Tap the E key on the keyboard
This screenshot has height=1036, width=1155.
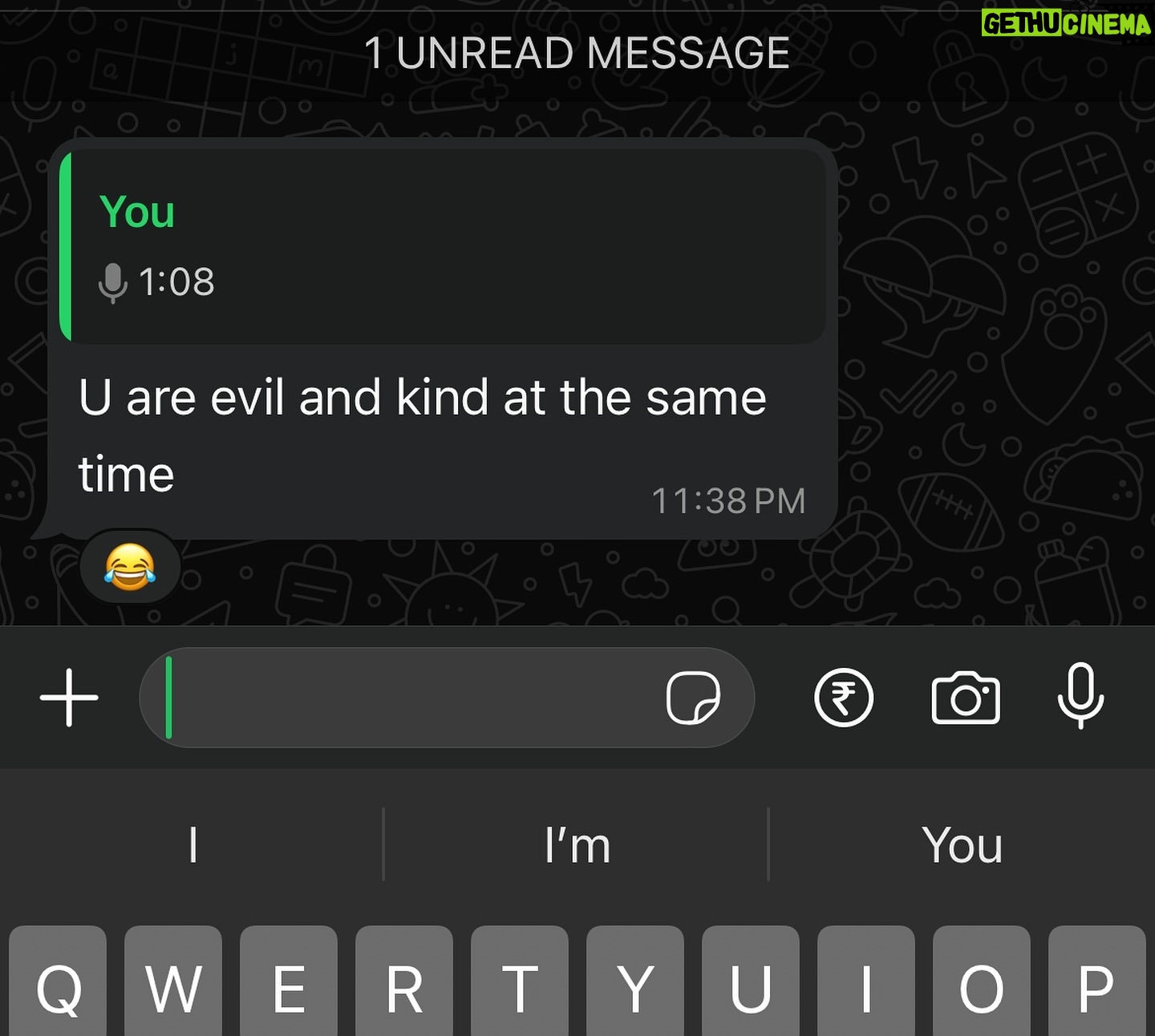289,981
